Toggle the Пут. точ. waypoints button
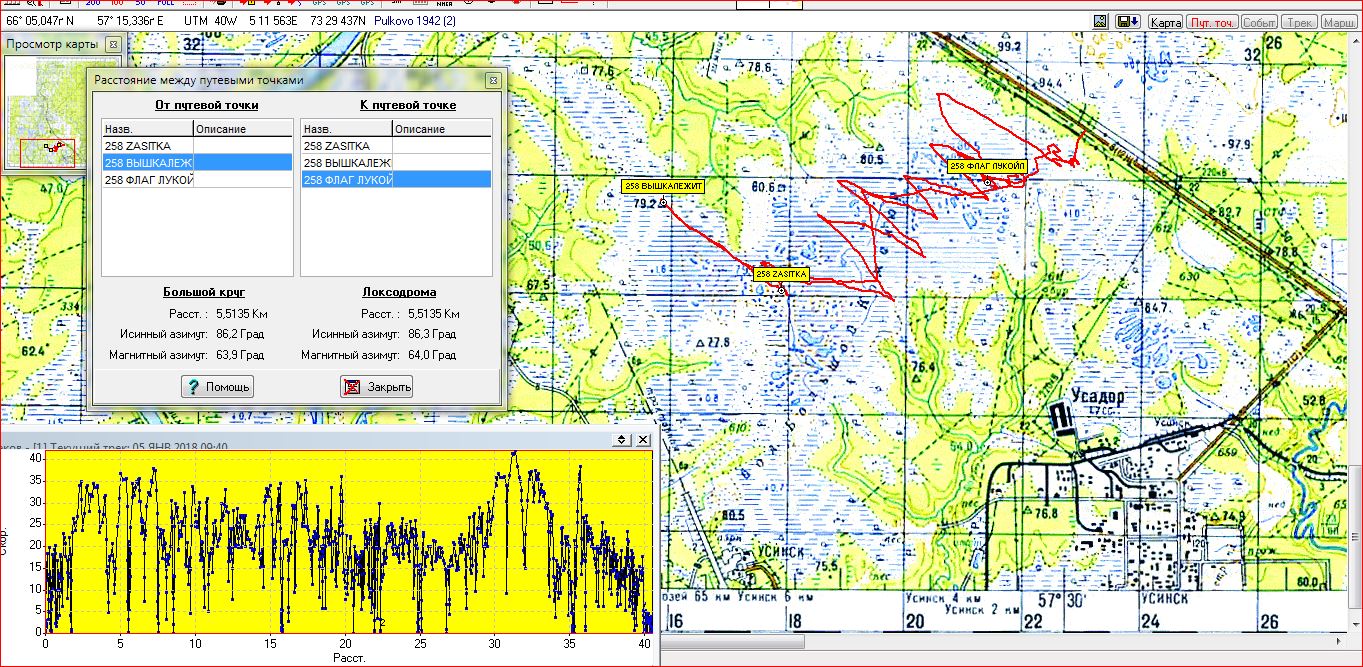Image resolution: width=1363 pixels, height=667 pixels. tap(1212, 22)
